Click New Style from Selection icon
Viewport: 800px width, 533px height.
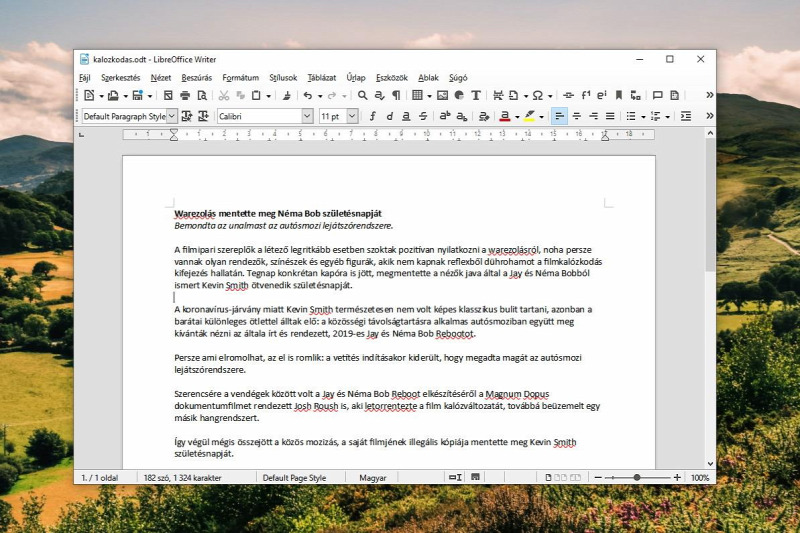pyautogui.click(x=204, y=116)
